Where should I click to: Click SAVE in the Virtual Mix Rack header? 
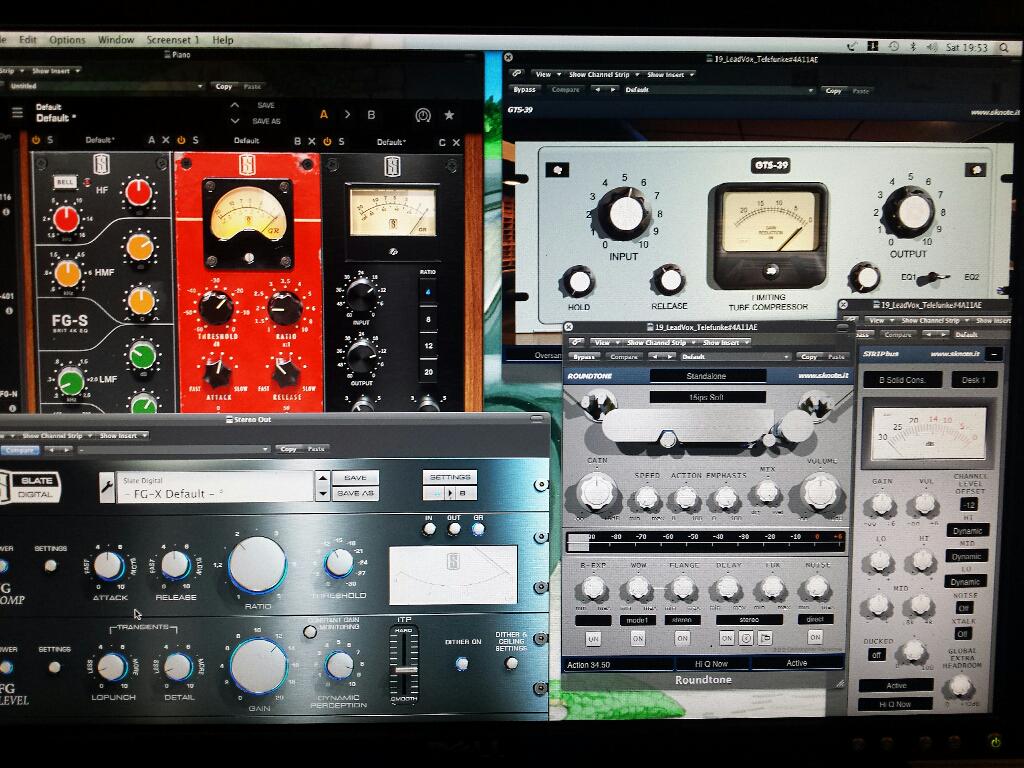point(266,105)
